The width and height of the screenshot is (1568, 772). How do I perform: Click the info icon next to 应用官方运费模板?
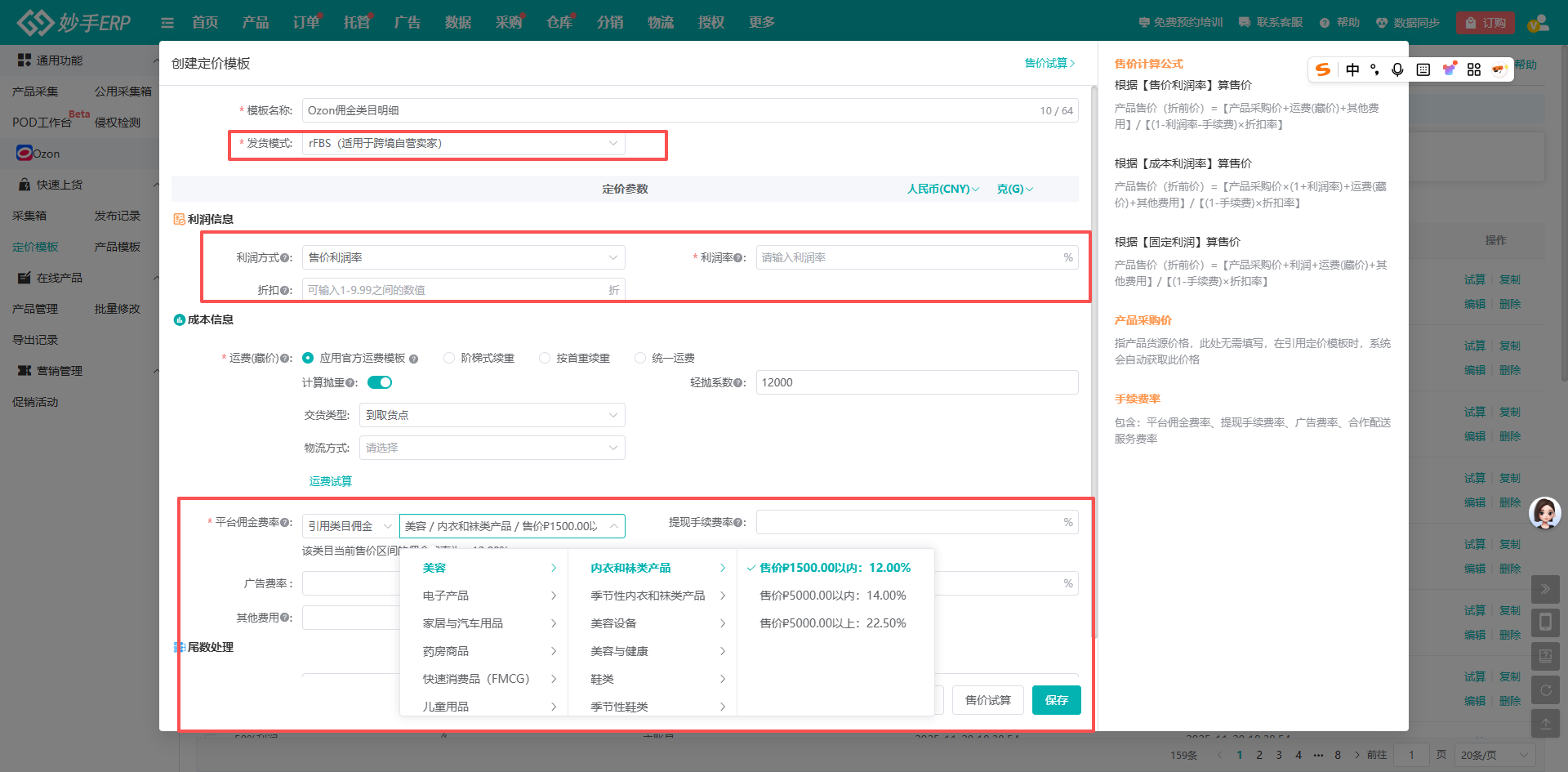point(414,359)
